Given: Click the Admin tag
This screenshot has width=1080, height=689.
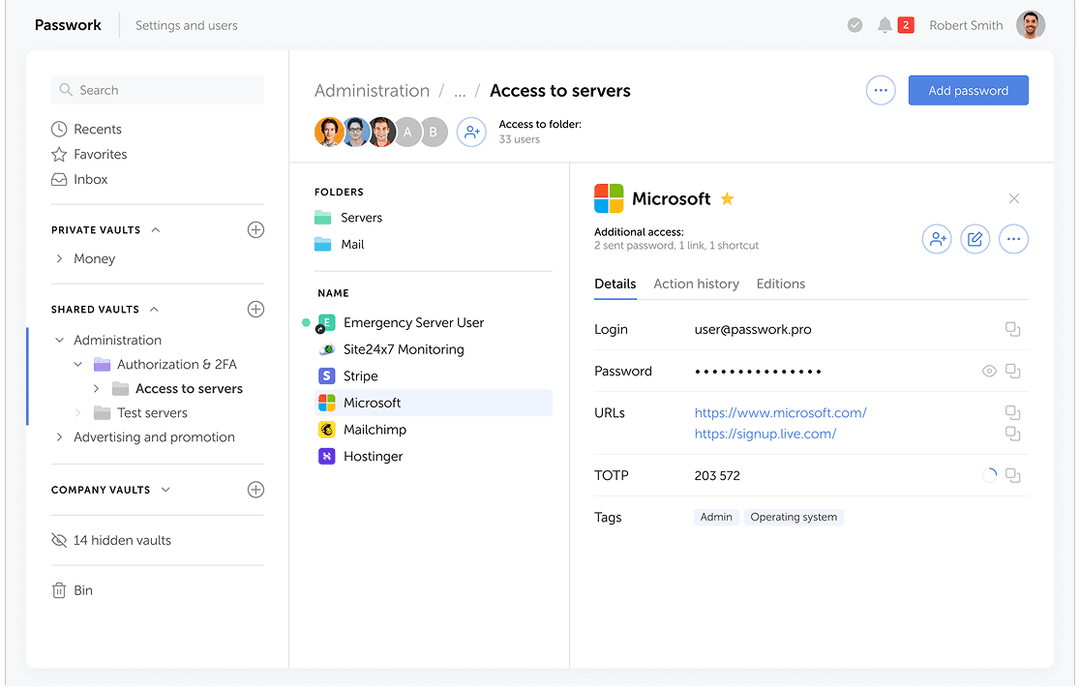Looking at the screenshot, I should click(x=716, y=517).
